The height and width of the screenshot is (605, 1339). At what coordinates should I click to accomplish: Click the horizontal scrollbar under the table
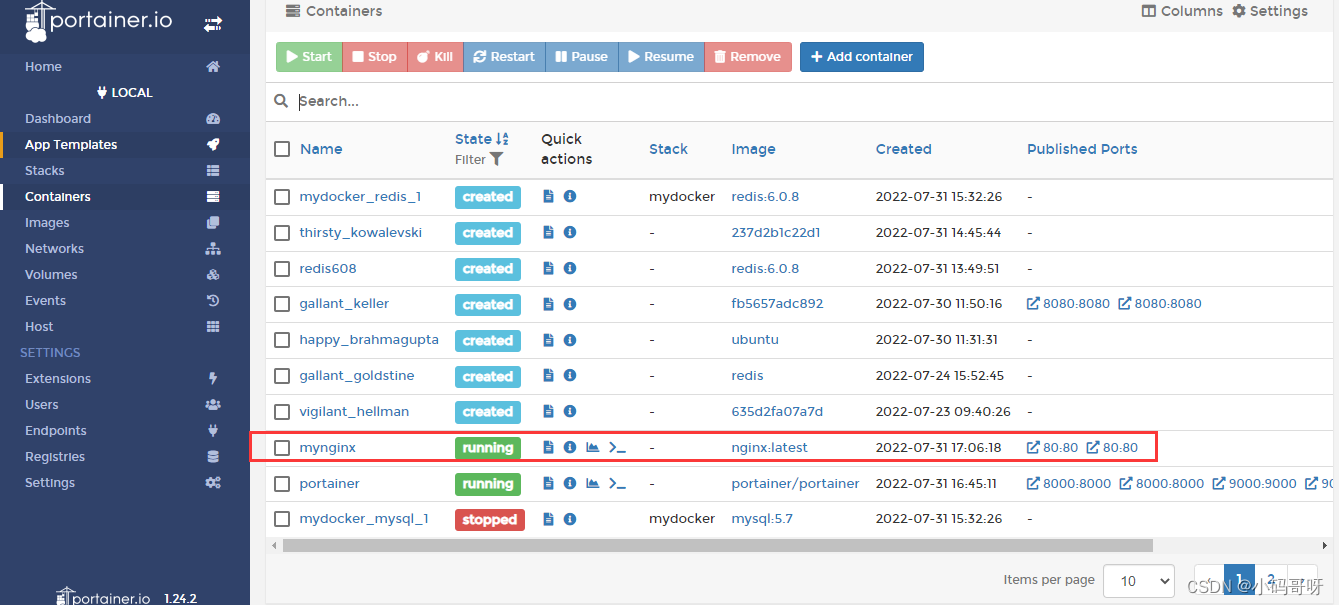click(717, 546)
